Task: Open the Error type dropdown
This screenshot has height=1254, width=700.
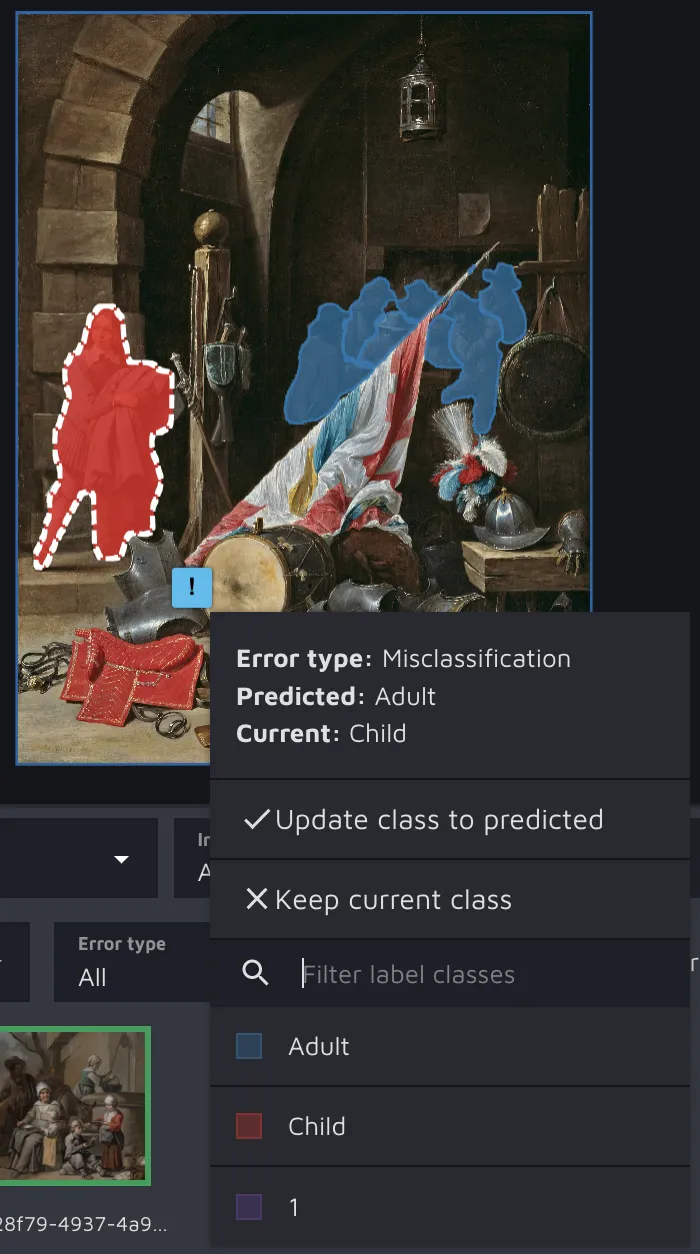Action: [x=132, y=961]
